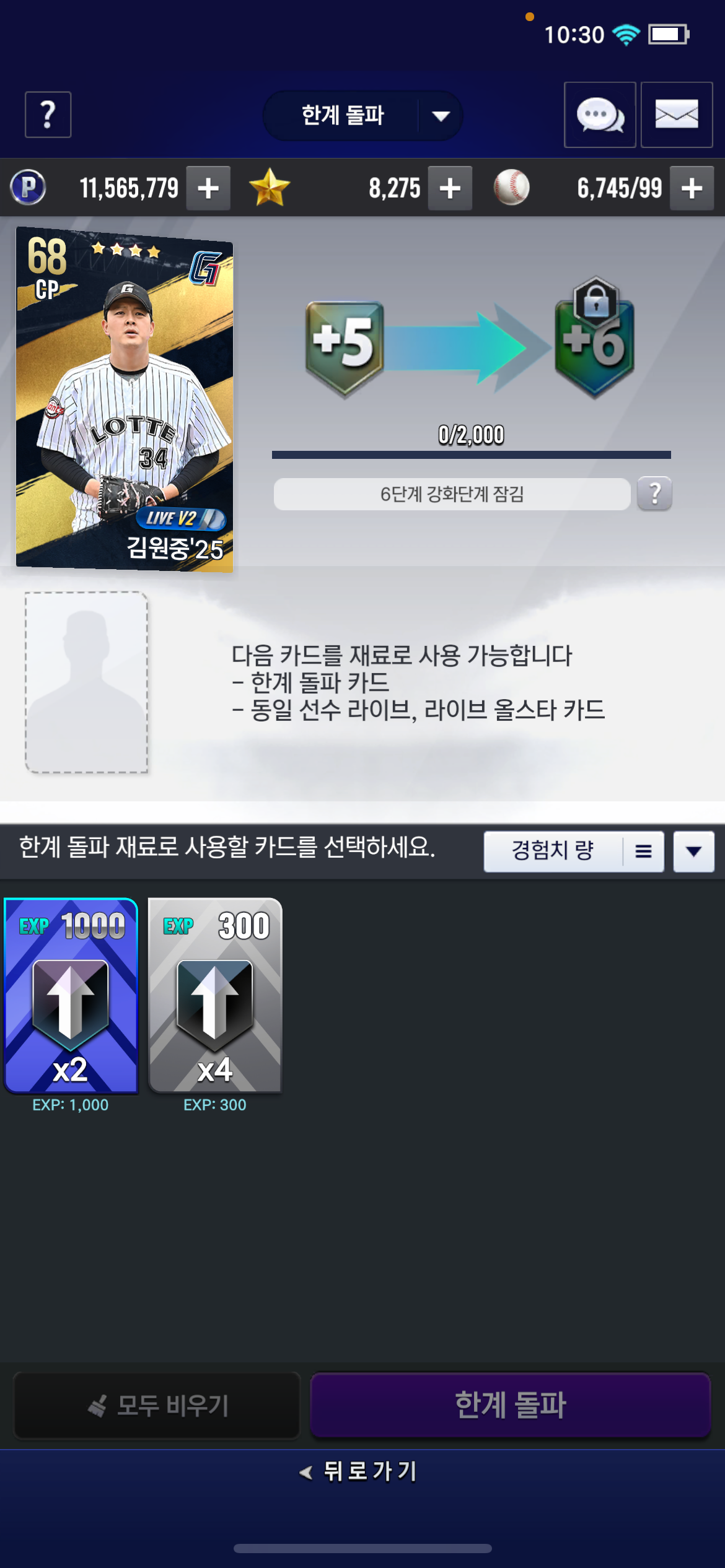Confirm with the purple 한계 돌파 button
The height and width of the screenshot is (1568, 725).
tap(510, 1405)
